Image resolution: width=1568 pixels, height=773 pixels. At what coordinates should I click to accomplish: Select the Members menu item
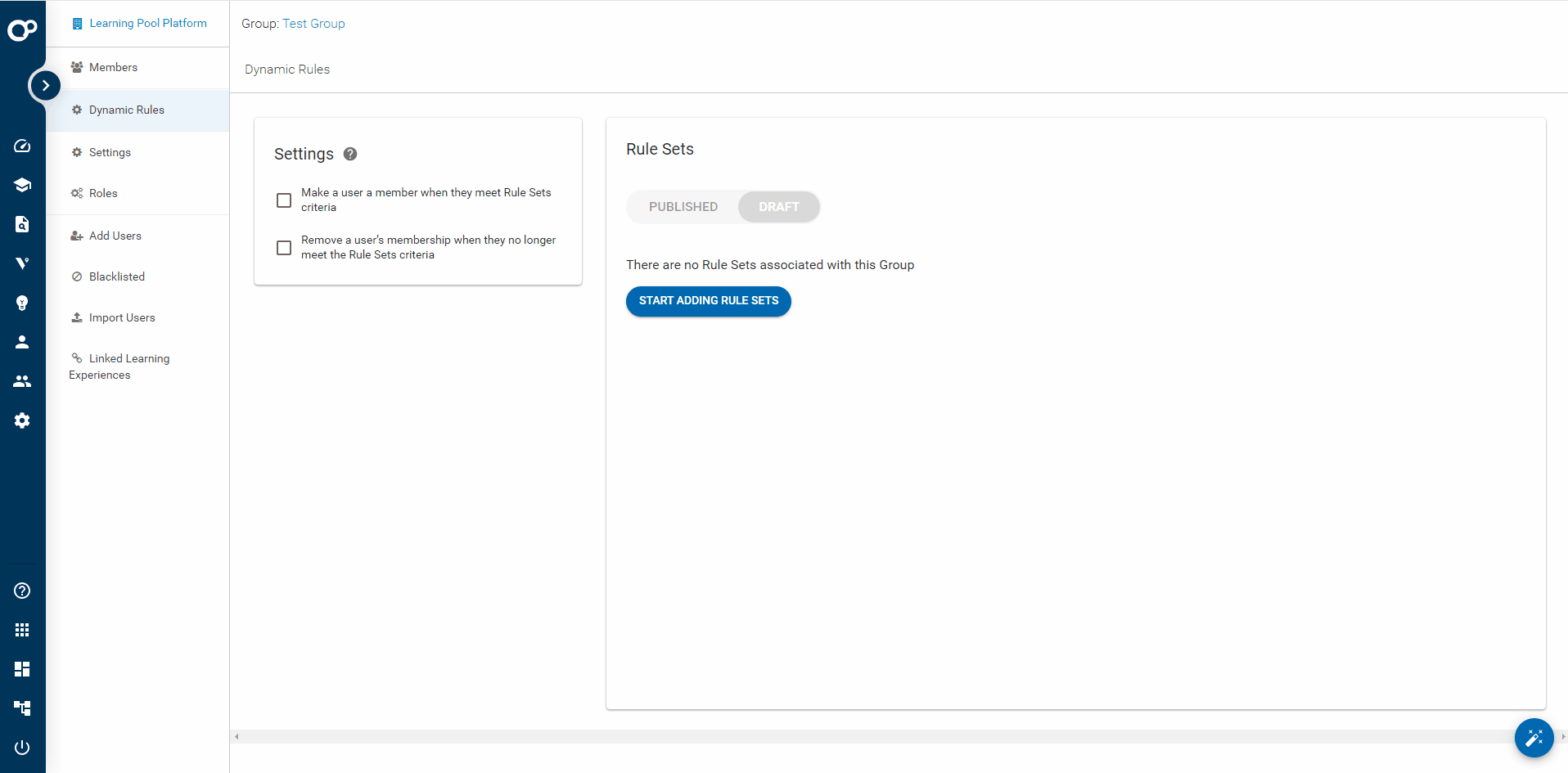click(114, 67)
